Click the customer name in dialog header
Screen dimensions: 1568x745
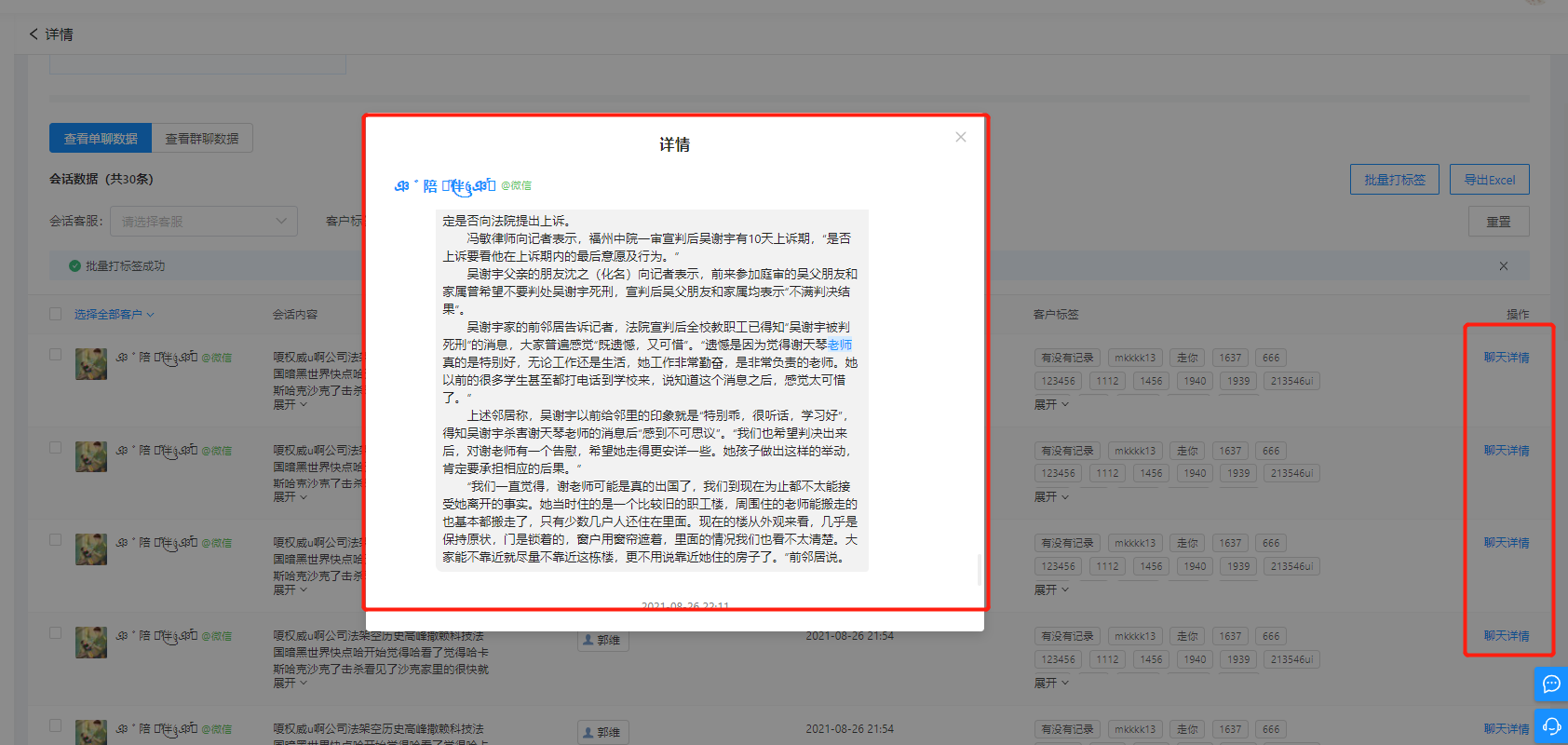point(444,185)
